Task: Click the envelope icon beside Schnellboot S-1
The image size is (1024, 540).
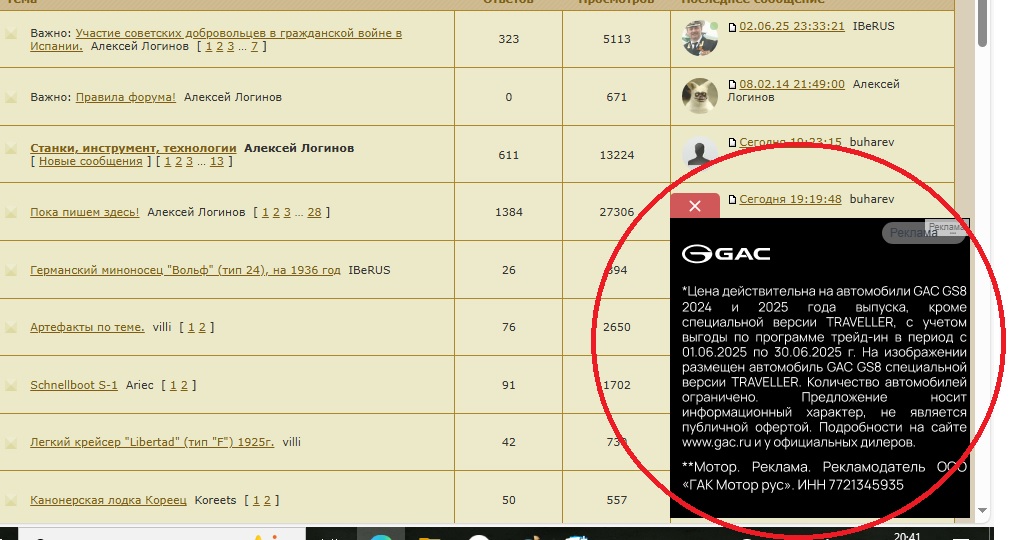Action: pyautogui.click(x=11, y=385)
